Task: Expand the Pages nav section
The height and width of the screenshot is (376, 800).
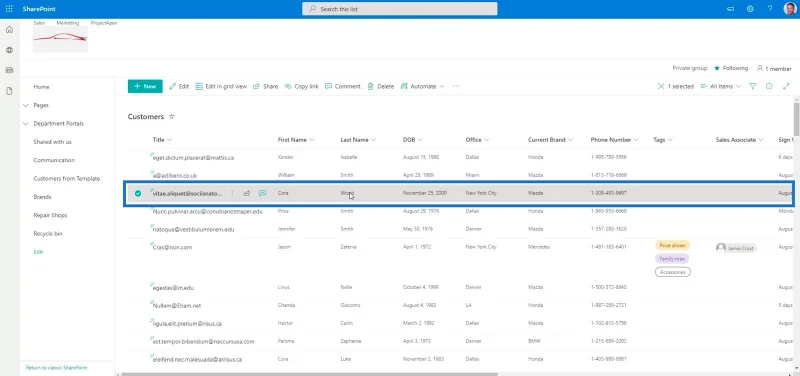Action: coord(26,105)
